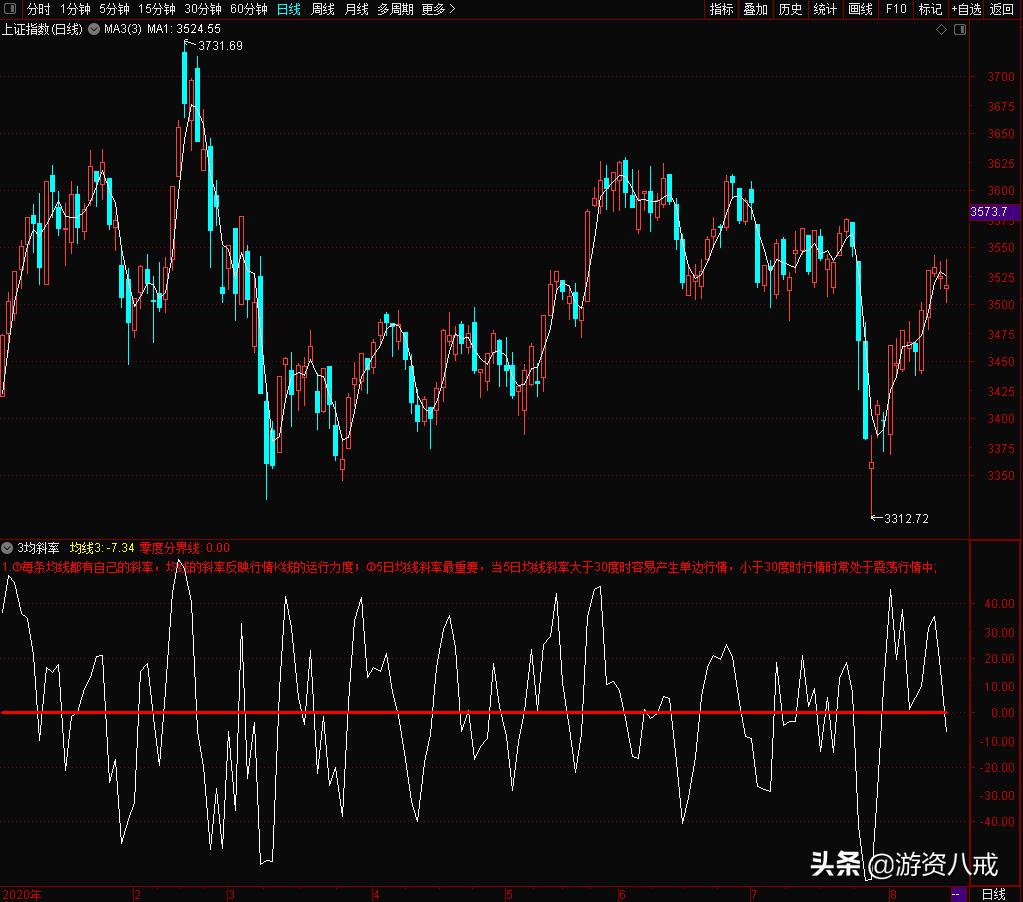
Task: Click the 3312.72 low price annotation
Action: coord(906,519)
